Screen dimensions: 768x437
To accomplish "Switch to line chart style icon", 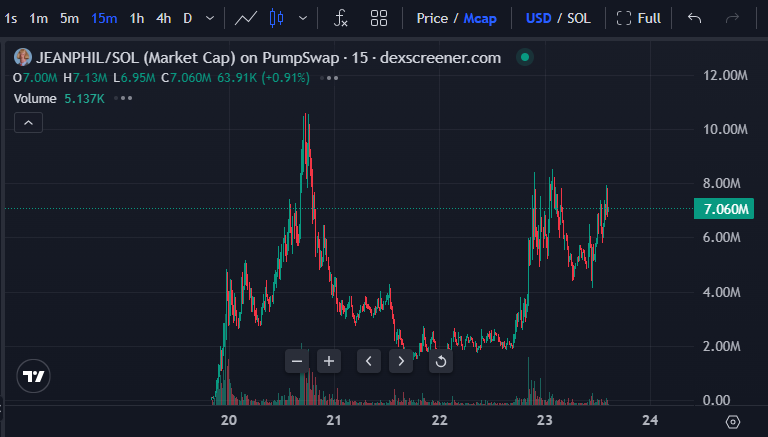I will 245,19.
